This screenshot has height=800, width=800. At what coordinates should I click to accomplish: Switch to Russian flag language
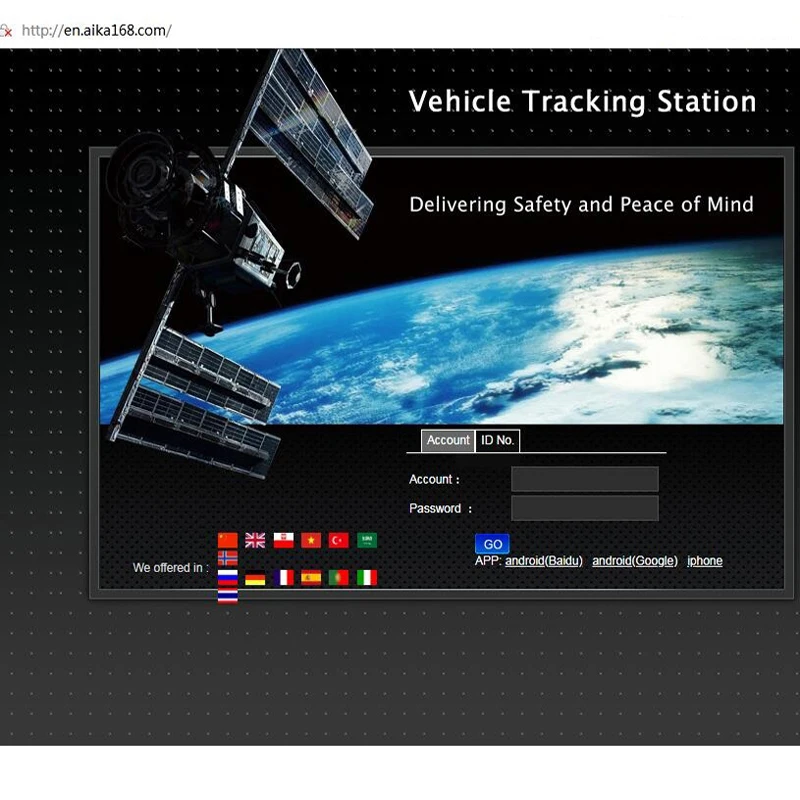pyautogui.click(x=228, y=577)
